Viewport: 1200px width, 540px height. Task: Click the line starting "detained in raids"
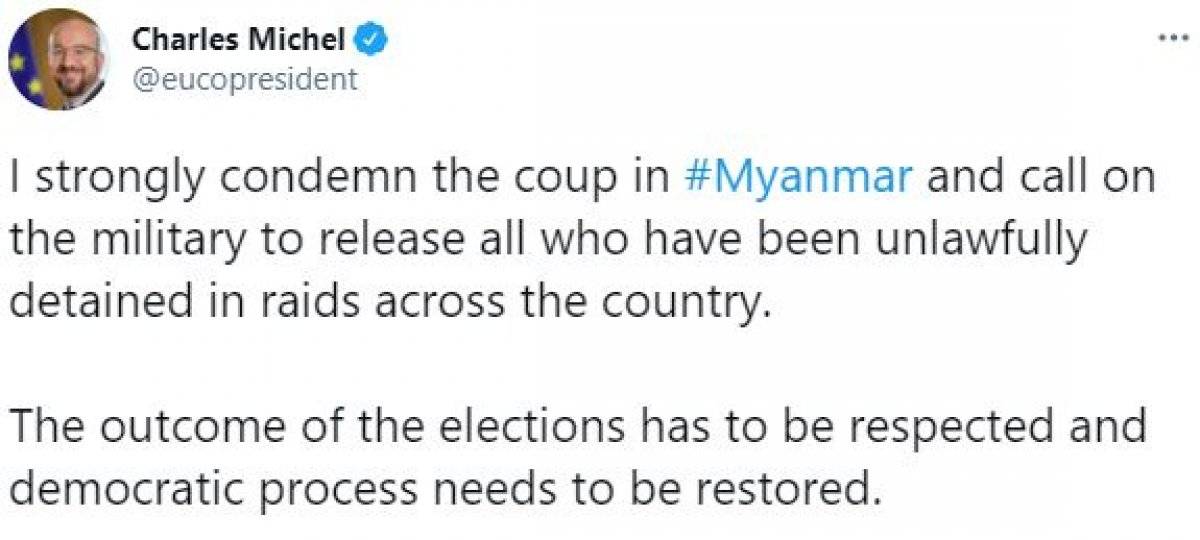392,300
